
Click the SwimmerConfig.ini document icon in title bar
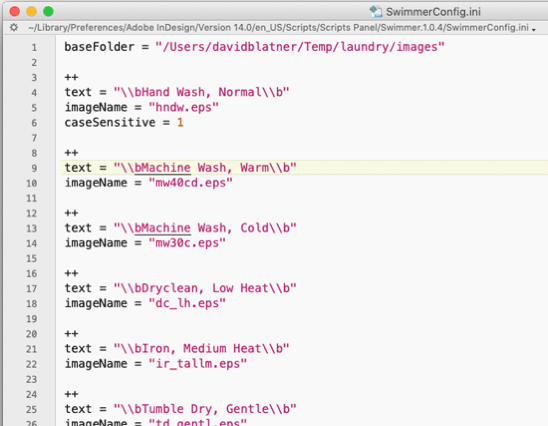pyautogui.click(x=376, y=12)
